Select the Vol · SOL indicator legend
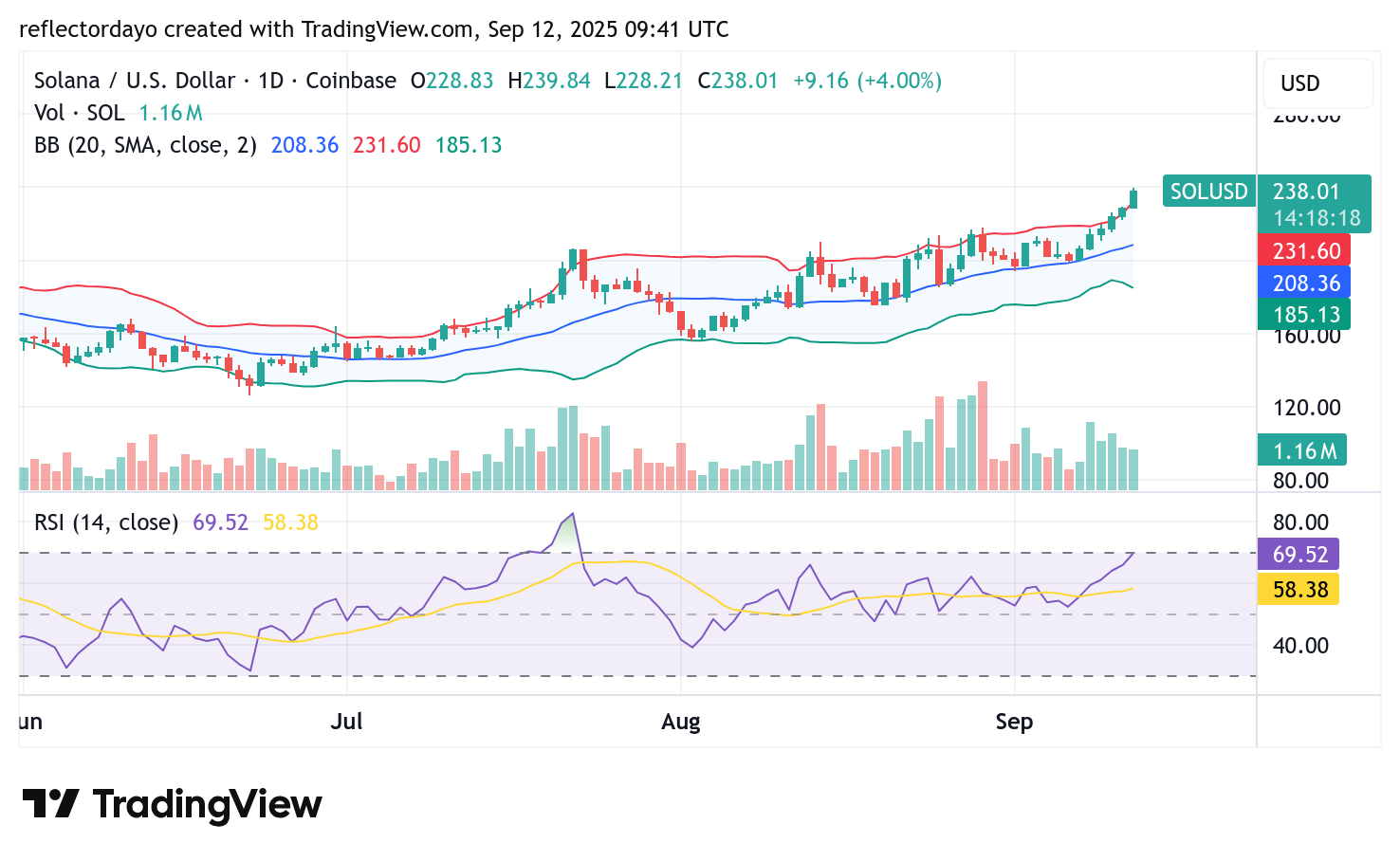 tap(80, 113)
